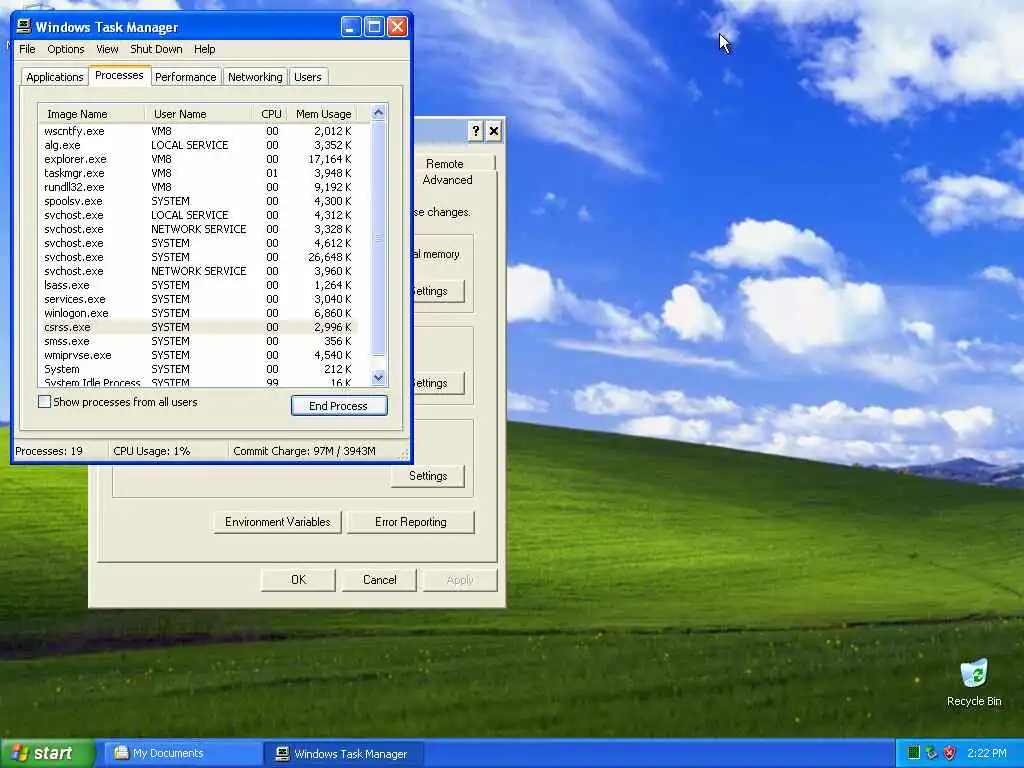
Task: Select the Processes tab
Action: pyautogui.click(x=120, y=75)
